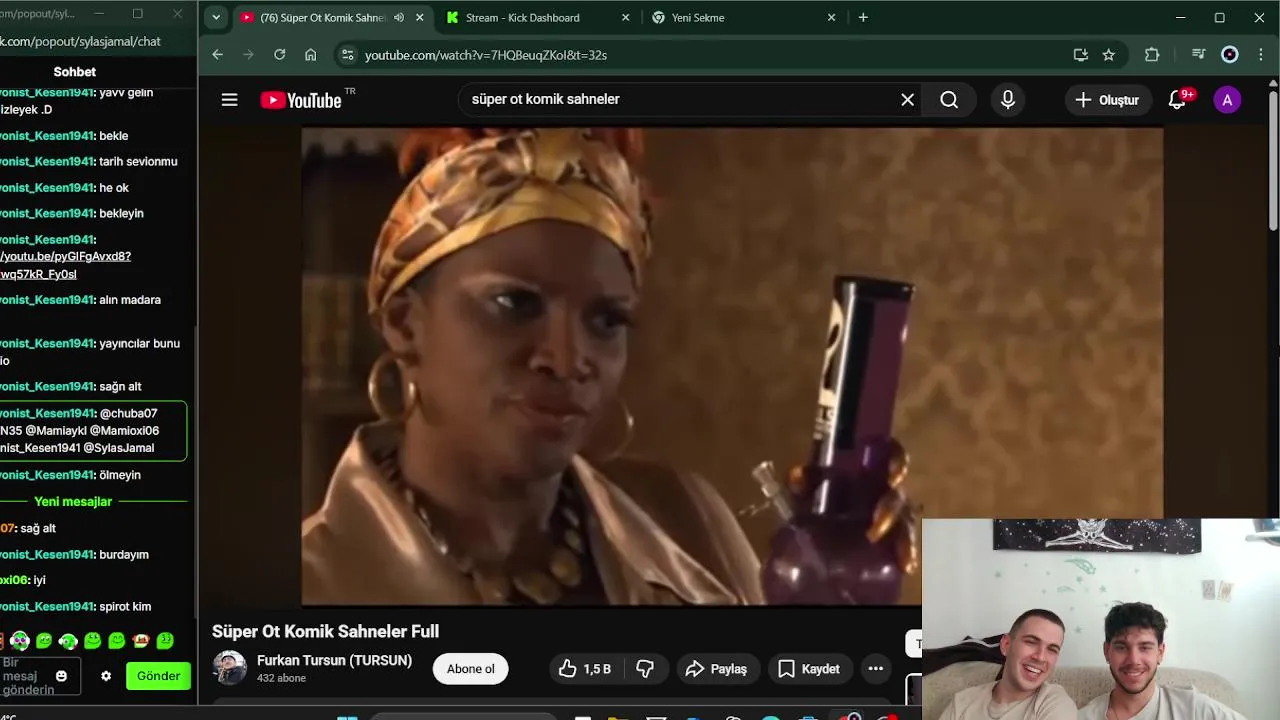Like the video with thumbs-up

coord(586,669)
